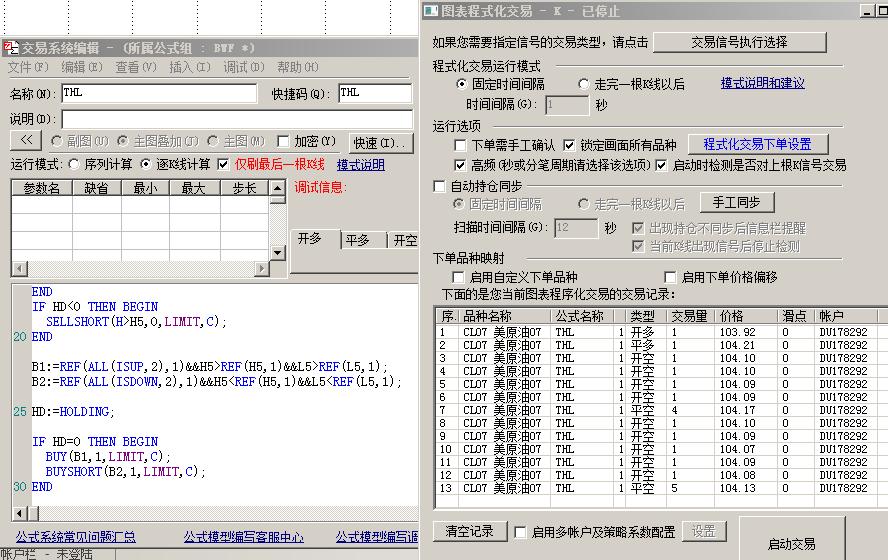Click the 清空记录 clear records button
The height and width of the screenshot is (560, 888).
(x=470, y=531)
